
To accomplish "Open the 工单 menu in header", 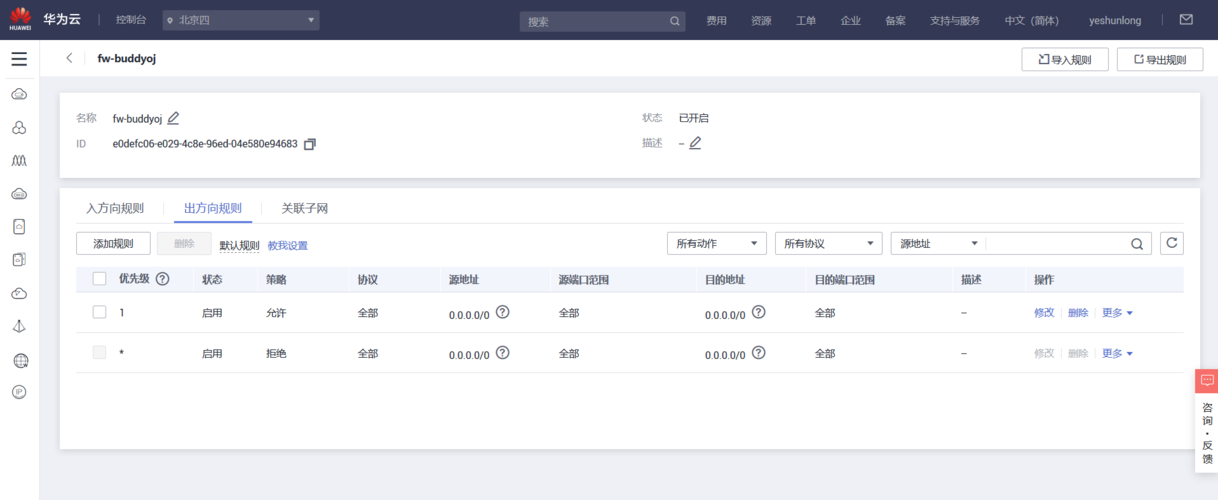I will 806,20.
